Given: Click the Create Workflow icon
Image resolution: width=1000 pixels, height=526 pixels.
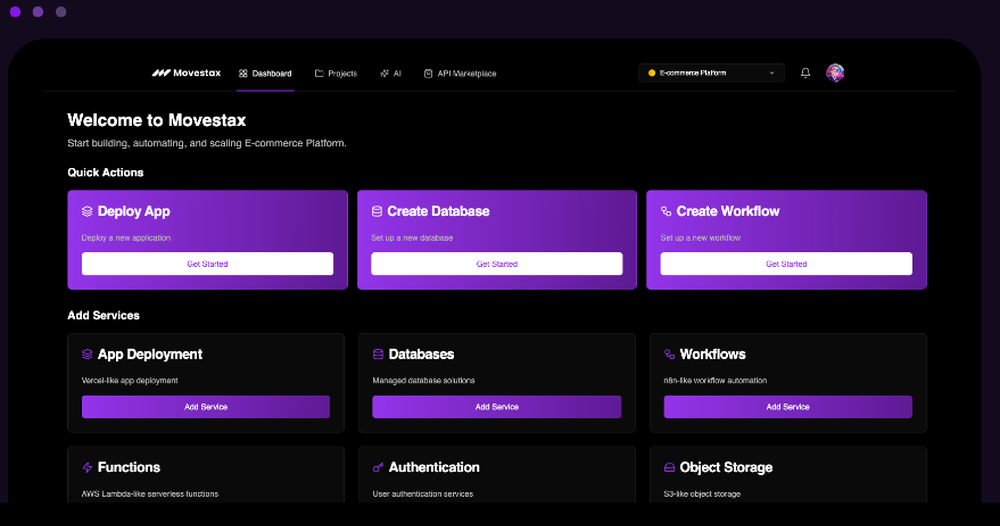Looking at the screenshot, I should [x=666, y=212].
